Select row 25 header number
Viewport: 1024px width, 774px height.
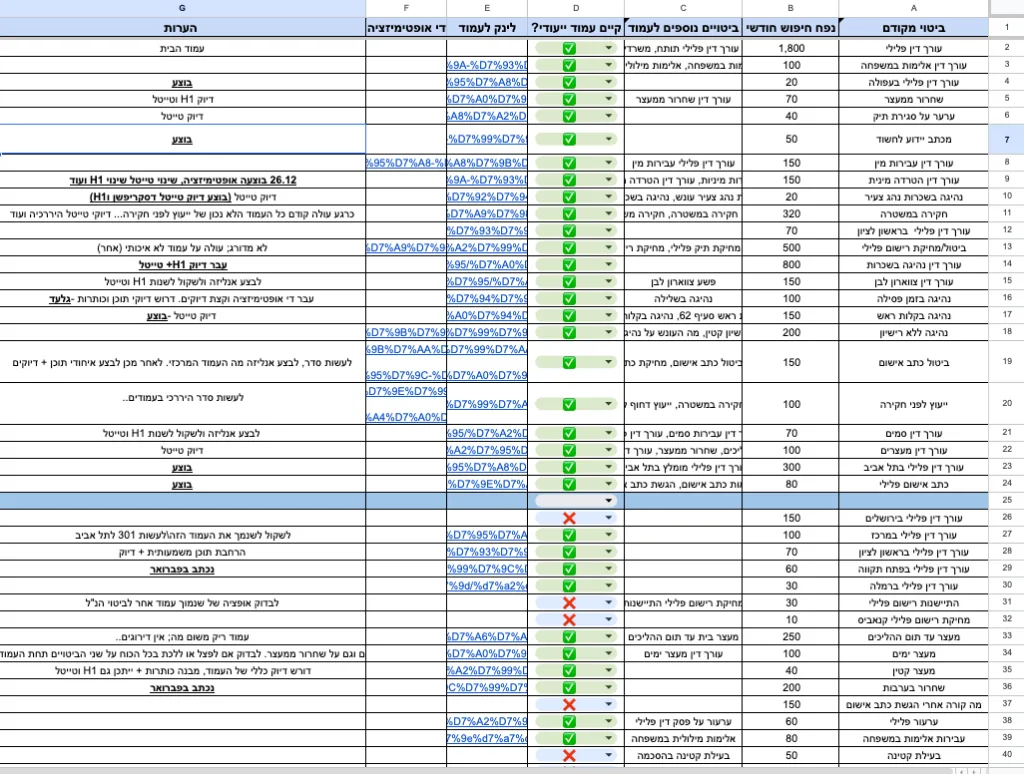click(x=1006, y=501)
